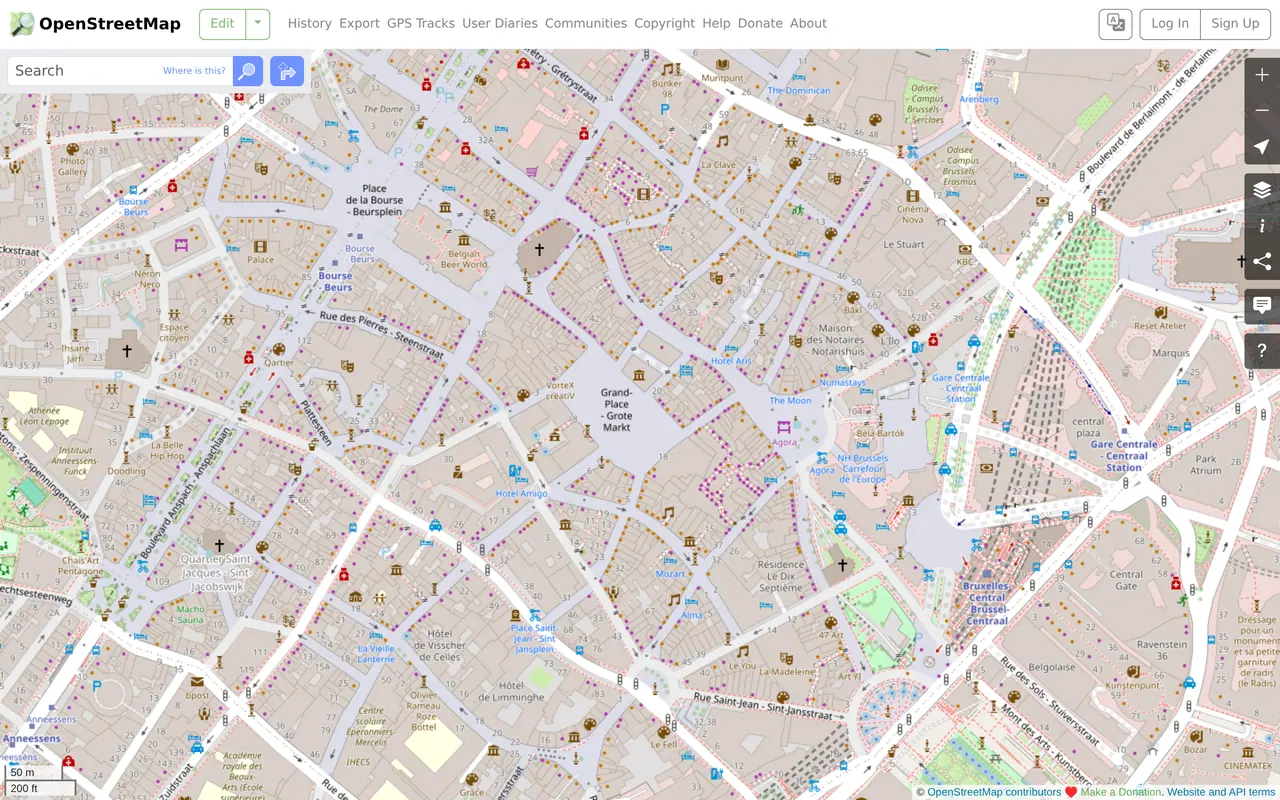This screenshot has height=800, width=1280.
Task: Zoom in using the plus icon
Action: click(x=1262, y=75)
